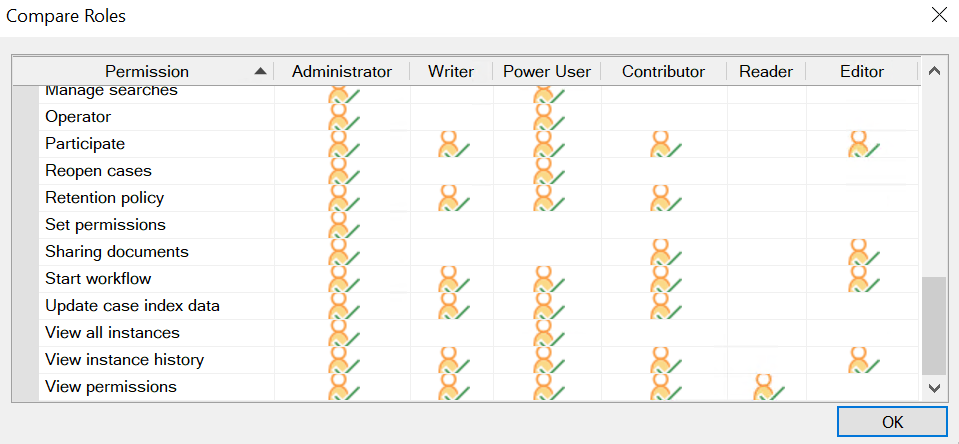
Task: Click Editor's Participate permission icon
Action: click(x=862, y=144)
